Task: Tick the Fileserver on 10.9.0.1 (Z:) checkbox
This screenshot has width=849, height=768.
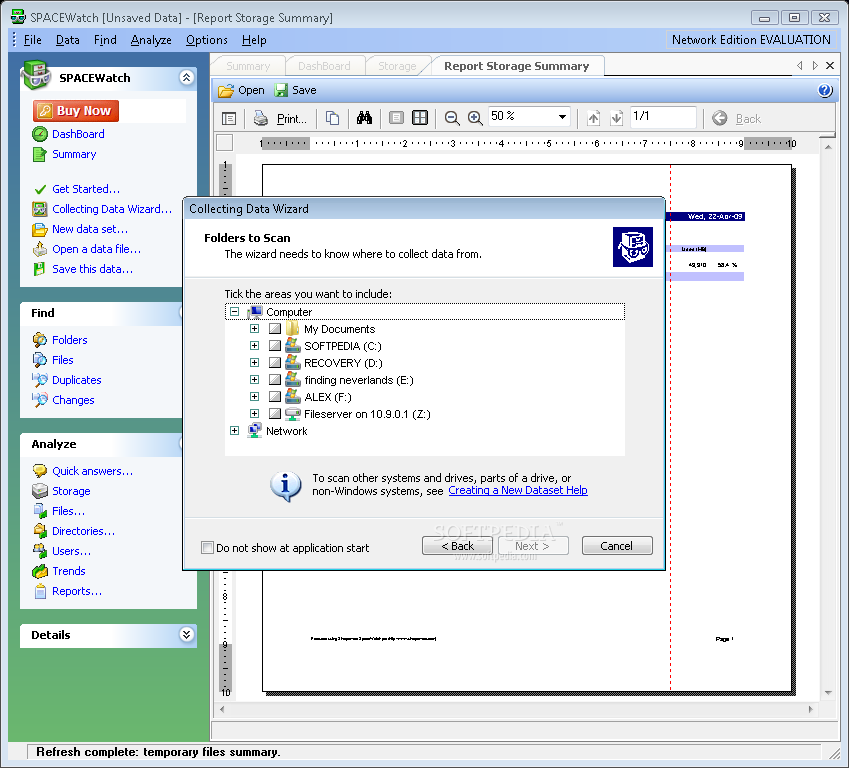Action: [x=275, y=414]
